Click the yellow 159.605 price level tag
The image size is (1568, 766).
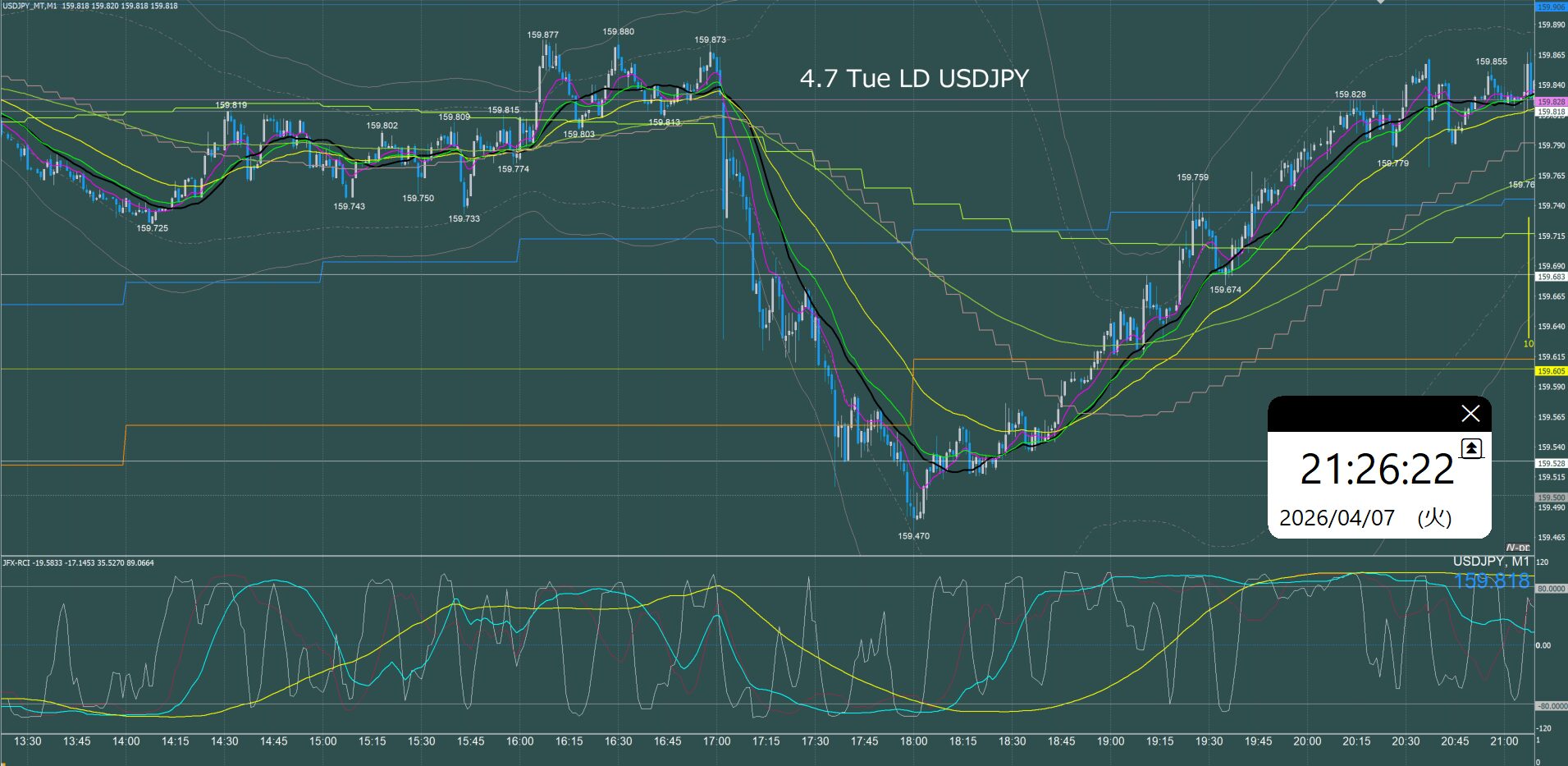(x=1551, y=371)
